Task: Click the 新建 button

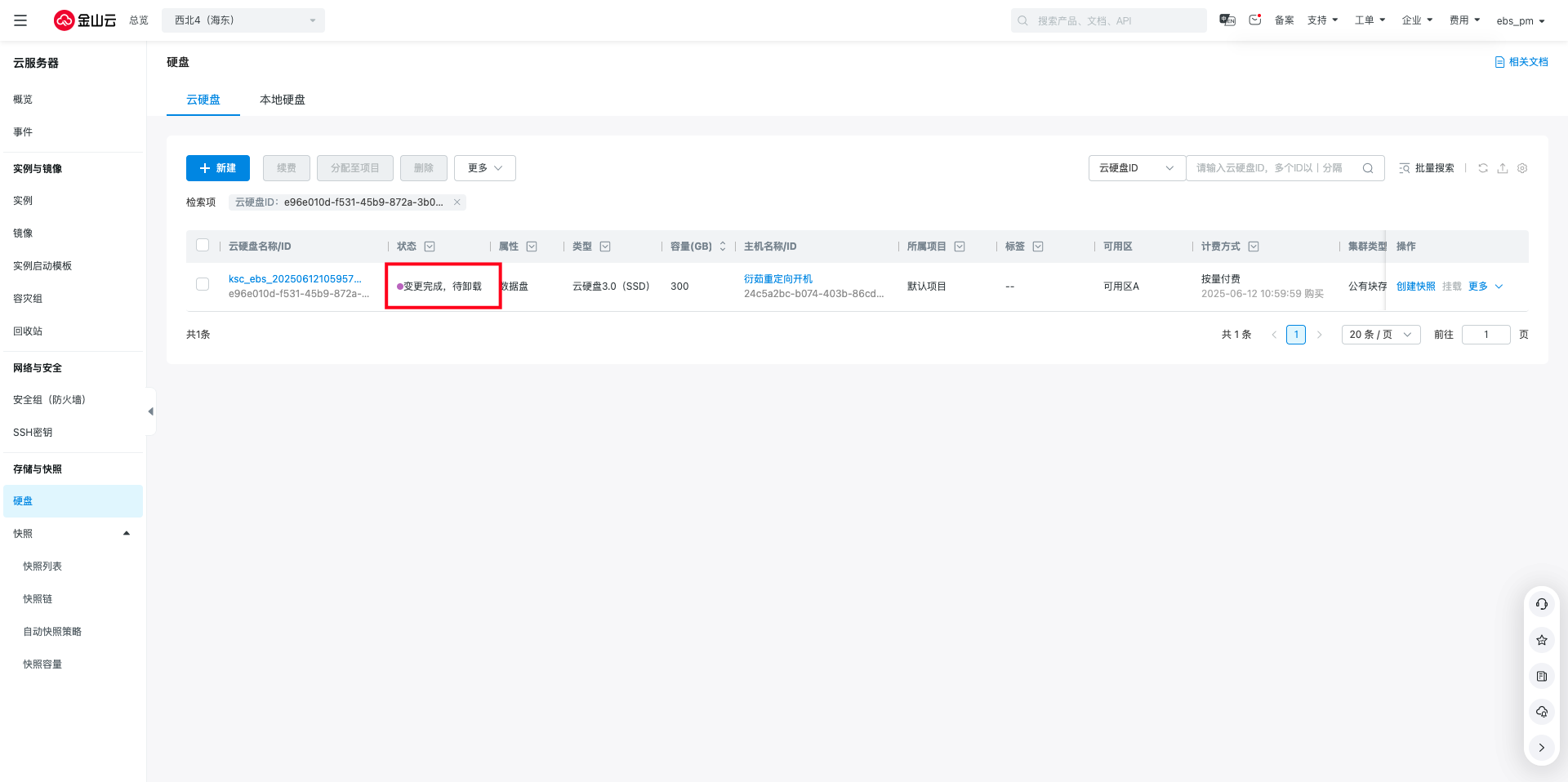Action: pyautogui.click(x=218, y=168)
